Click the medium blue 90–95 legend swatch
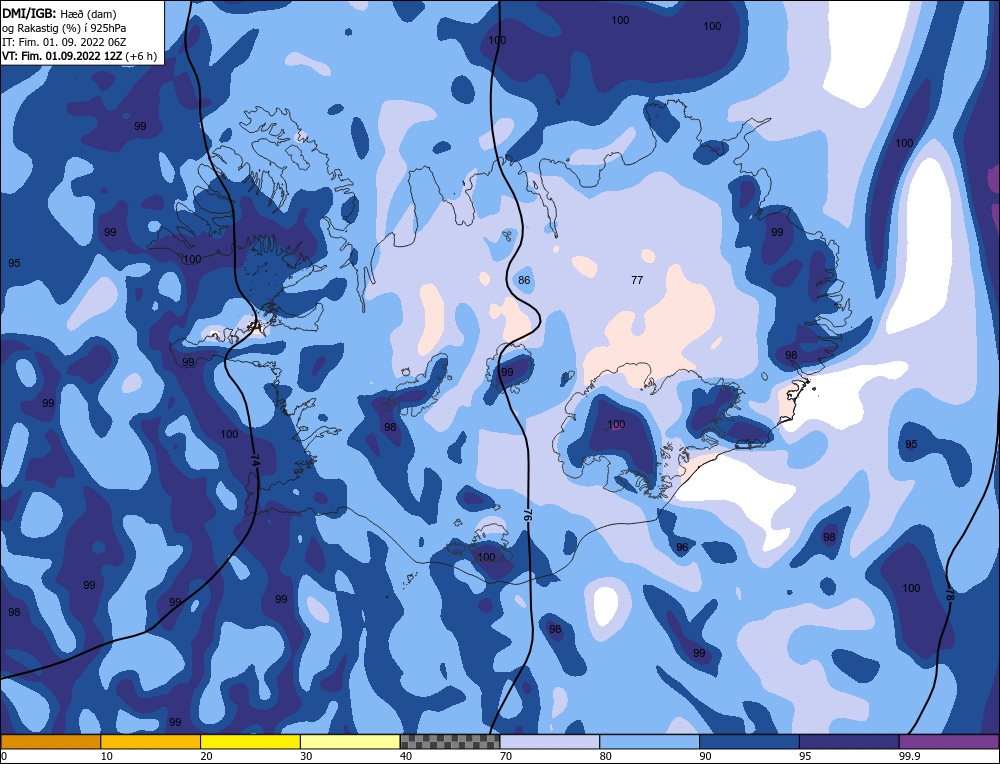Viewport: 1000px width, 764px height. [x=749, y=742]
